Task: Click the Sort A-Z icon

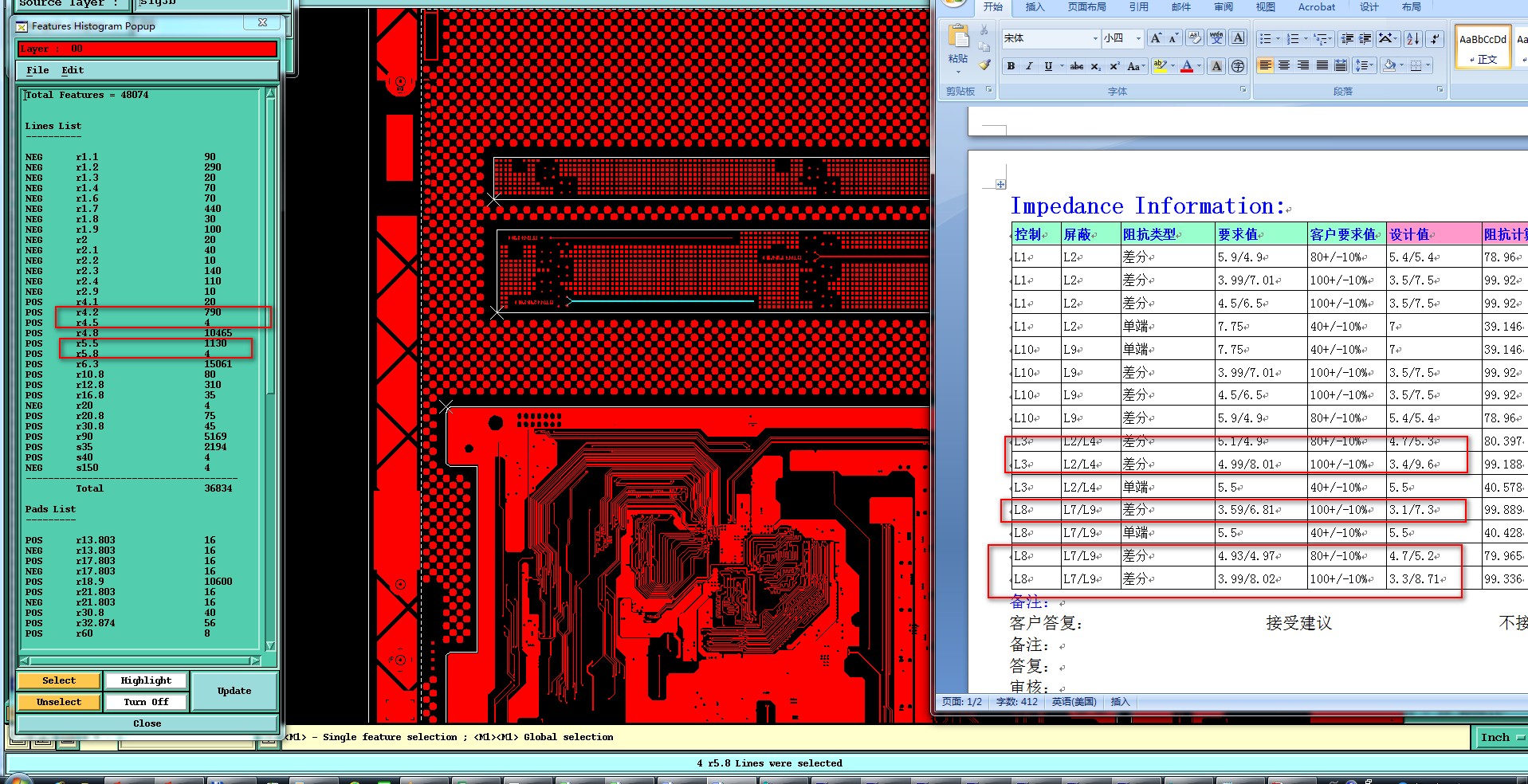Action: (x=1413, y=38)
